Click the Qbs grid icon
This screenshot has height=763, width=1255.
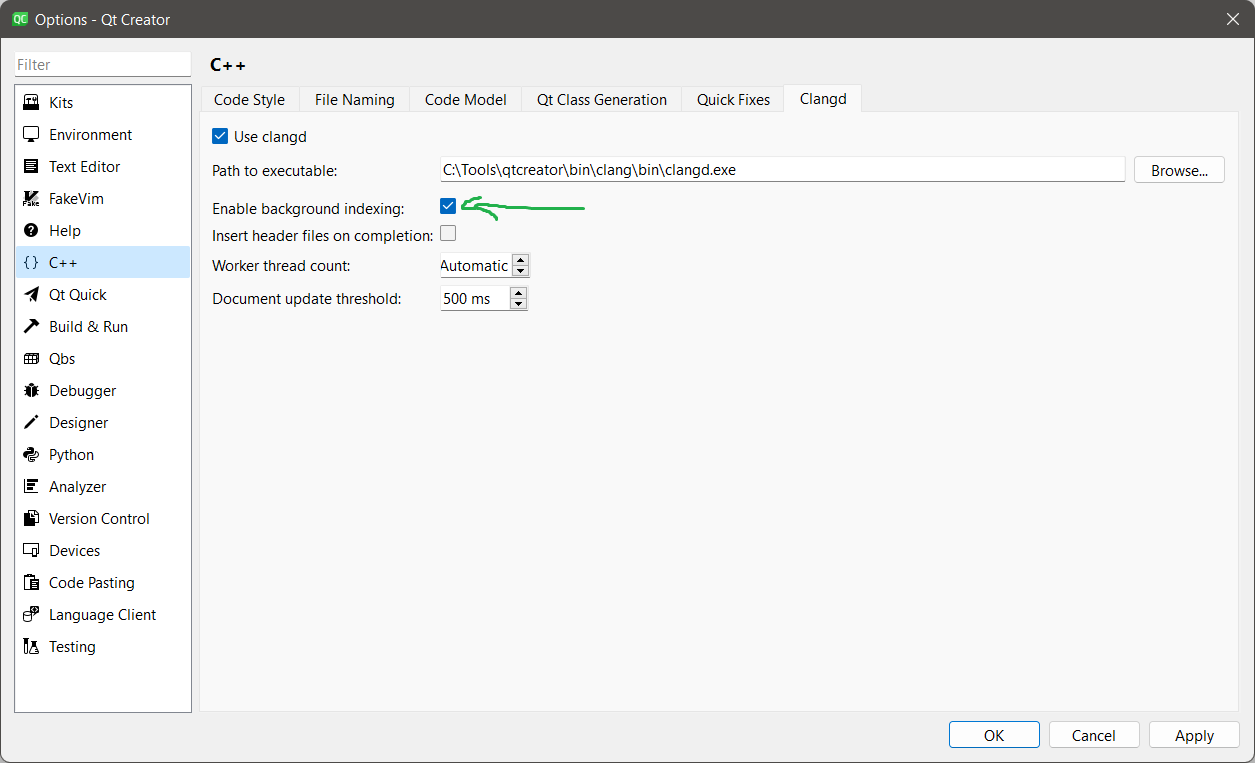coord(31,359)
